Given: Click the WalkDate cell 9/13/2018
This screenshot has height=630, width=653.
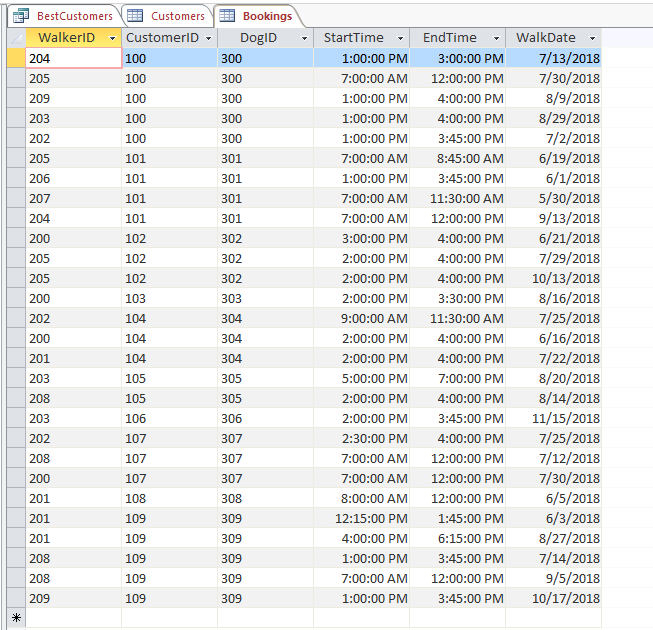Looking at the screenshot, I should (553, 218).
